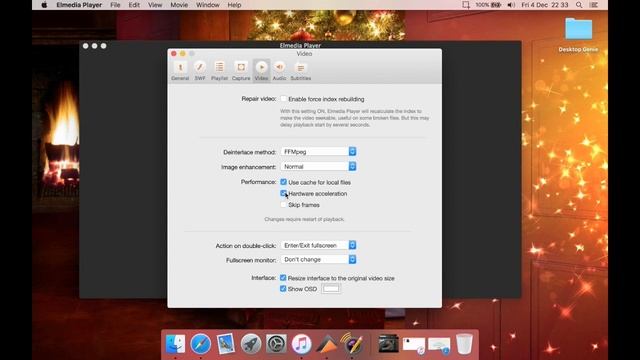Screen dimensions: 640x360
Task: Toggle Hardware acceleration checkbox
Action: (x=283, y=193)
